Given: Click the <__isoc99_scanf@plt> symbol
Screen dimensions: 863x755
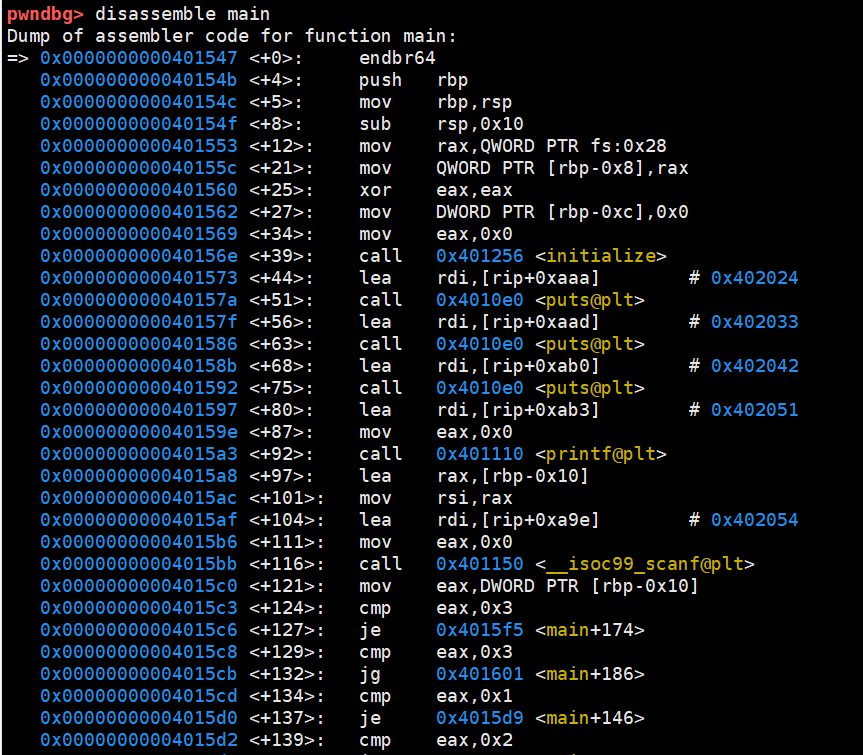Looking at the screenshot, I should (644, 564).
